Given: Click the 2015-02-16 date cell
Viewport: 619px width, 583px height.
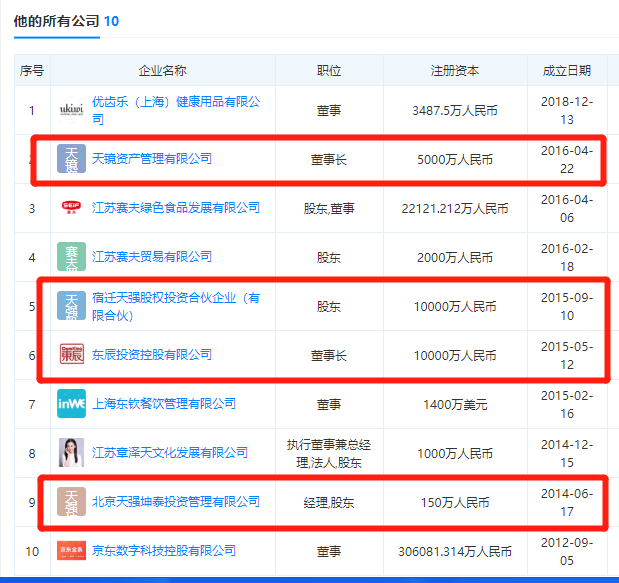Looking at the screenshot, I should [x=567, y=404].
